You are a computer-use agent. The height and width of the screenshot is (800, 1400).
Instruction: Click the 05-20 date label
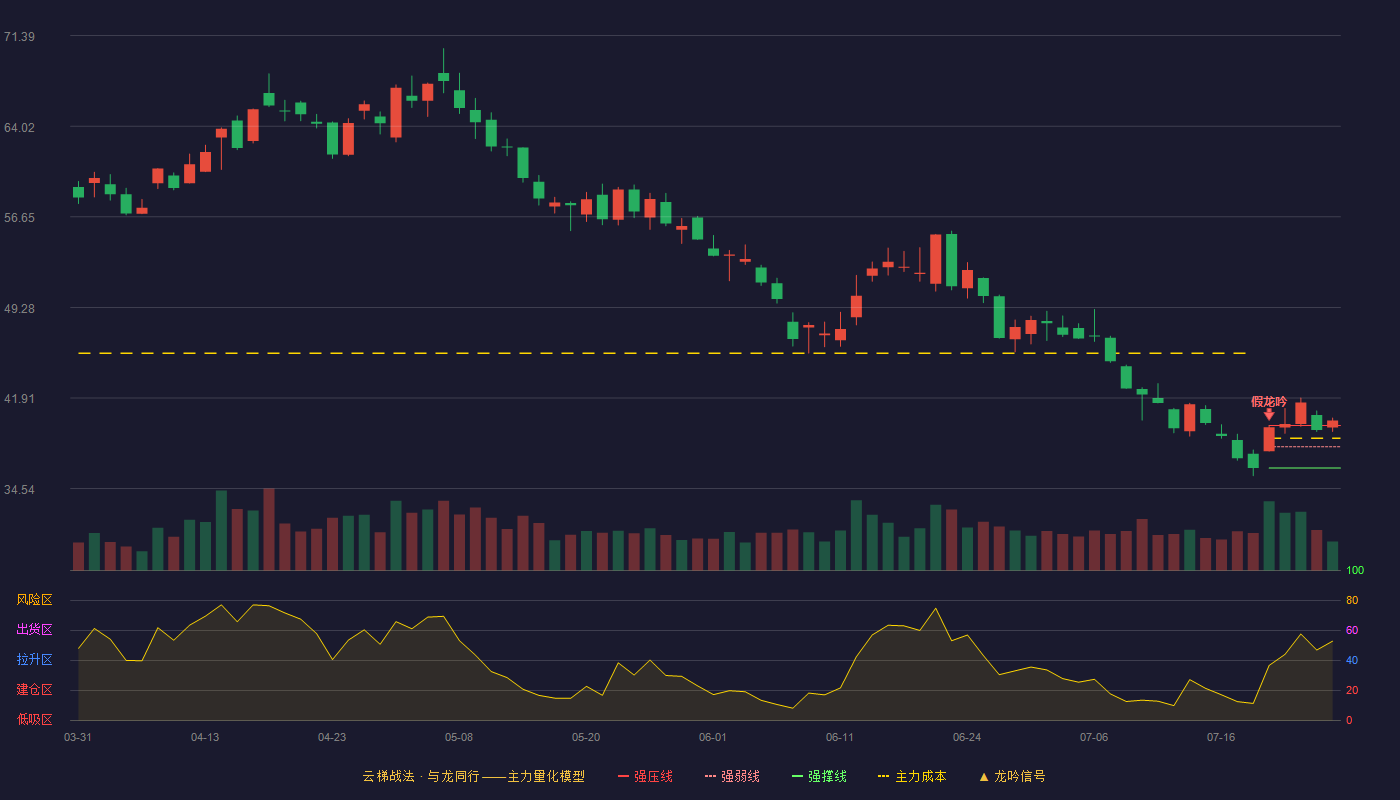(x=586, y=737)
